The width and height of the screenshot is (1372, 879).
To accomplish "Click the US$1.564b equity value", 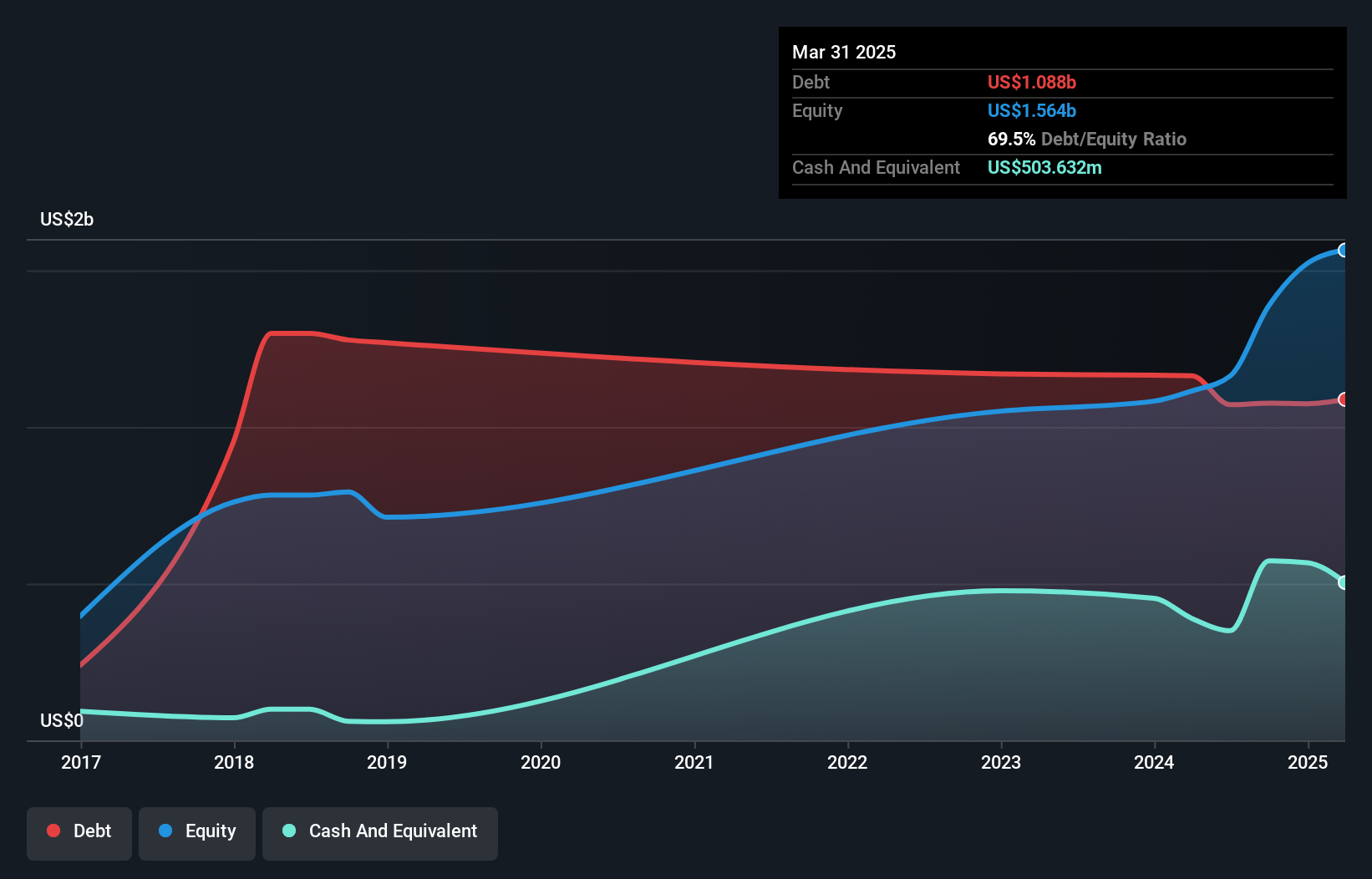I will pos(1032,110).
